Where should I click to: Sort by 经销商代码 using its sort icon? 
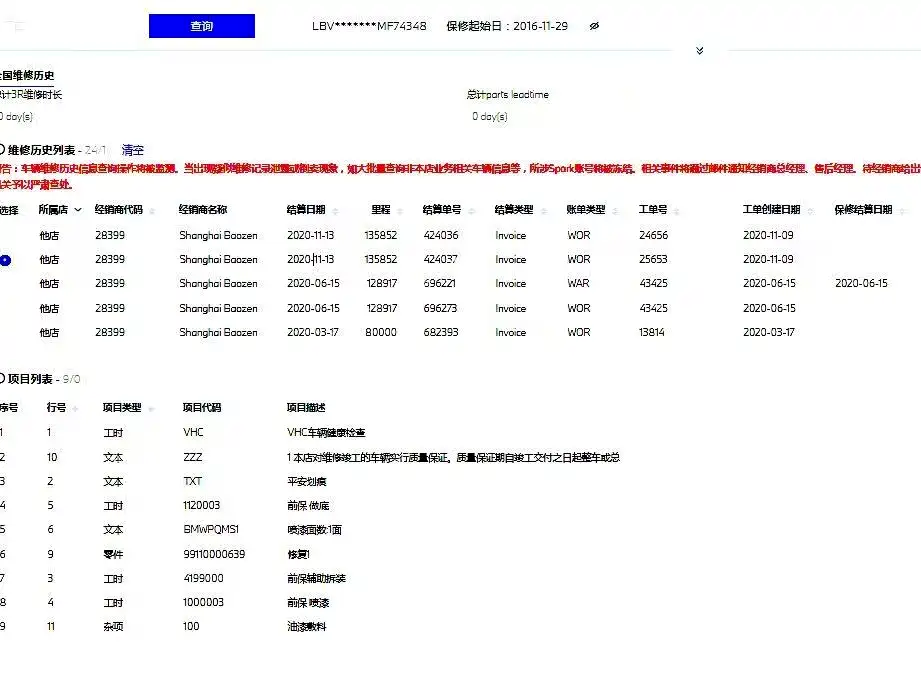(152, 211)
